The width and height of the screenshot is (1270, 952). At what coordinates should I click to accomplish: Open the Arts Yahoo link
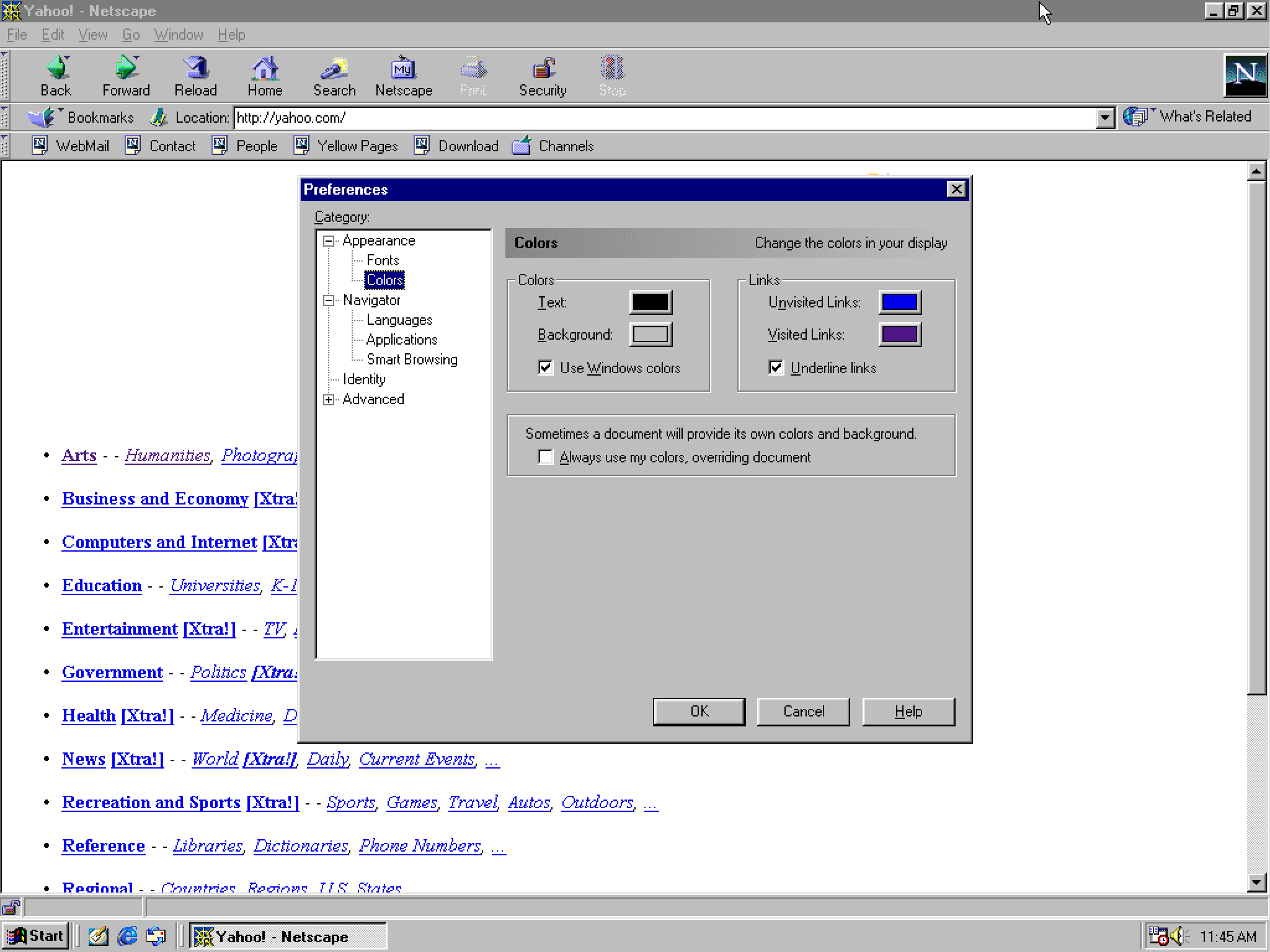(79, 456)
